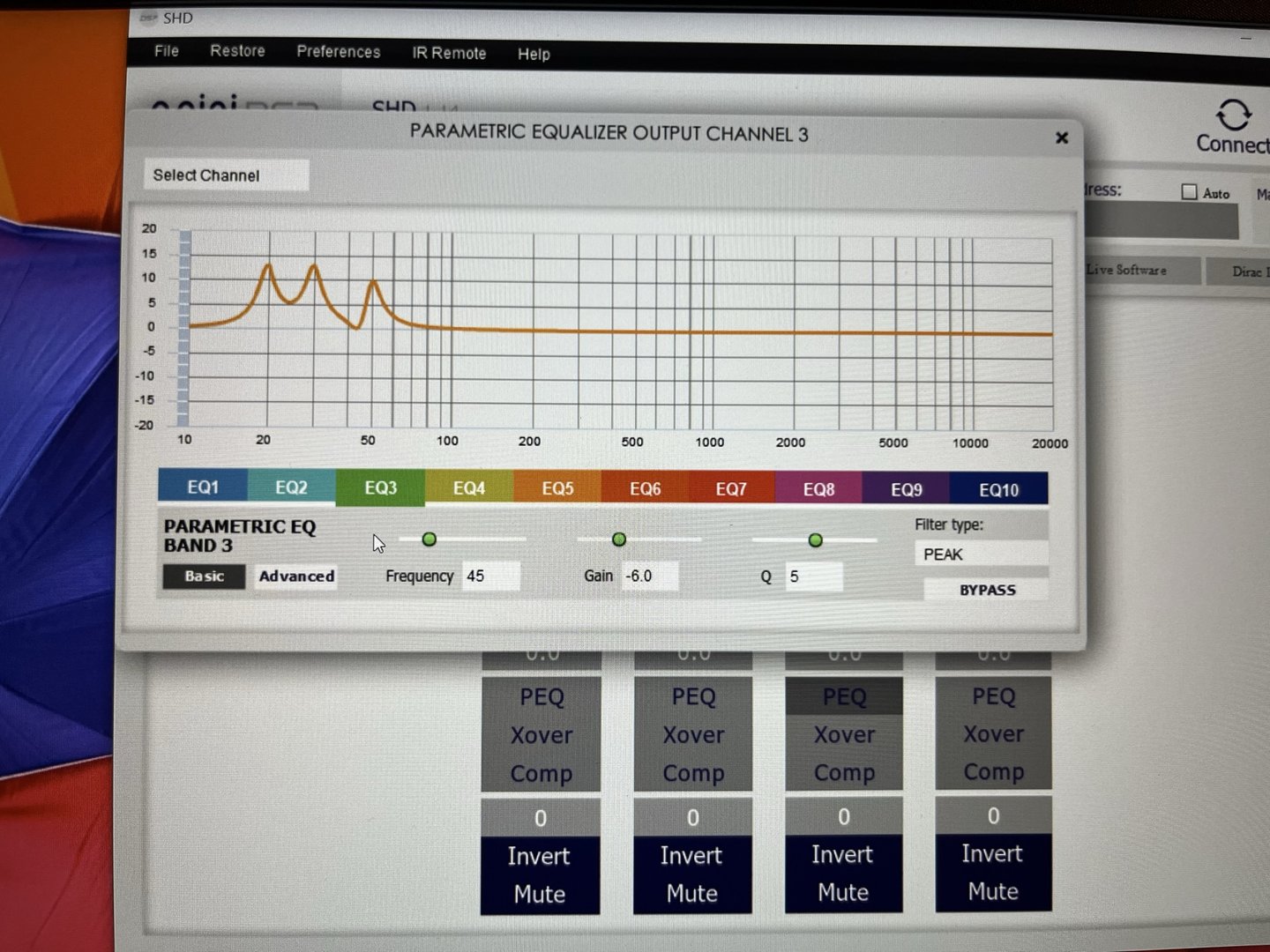
Task: Open Comp for output channel 4
Action: pos(993,772)
